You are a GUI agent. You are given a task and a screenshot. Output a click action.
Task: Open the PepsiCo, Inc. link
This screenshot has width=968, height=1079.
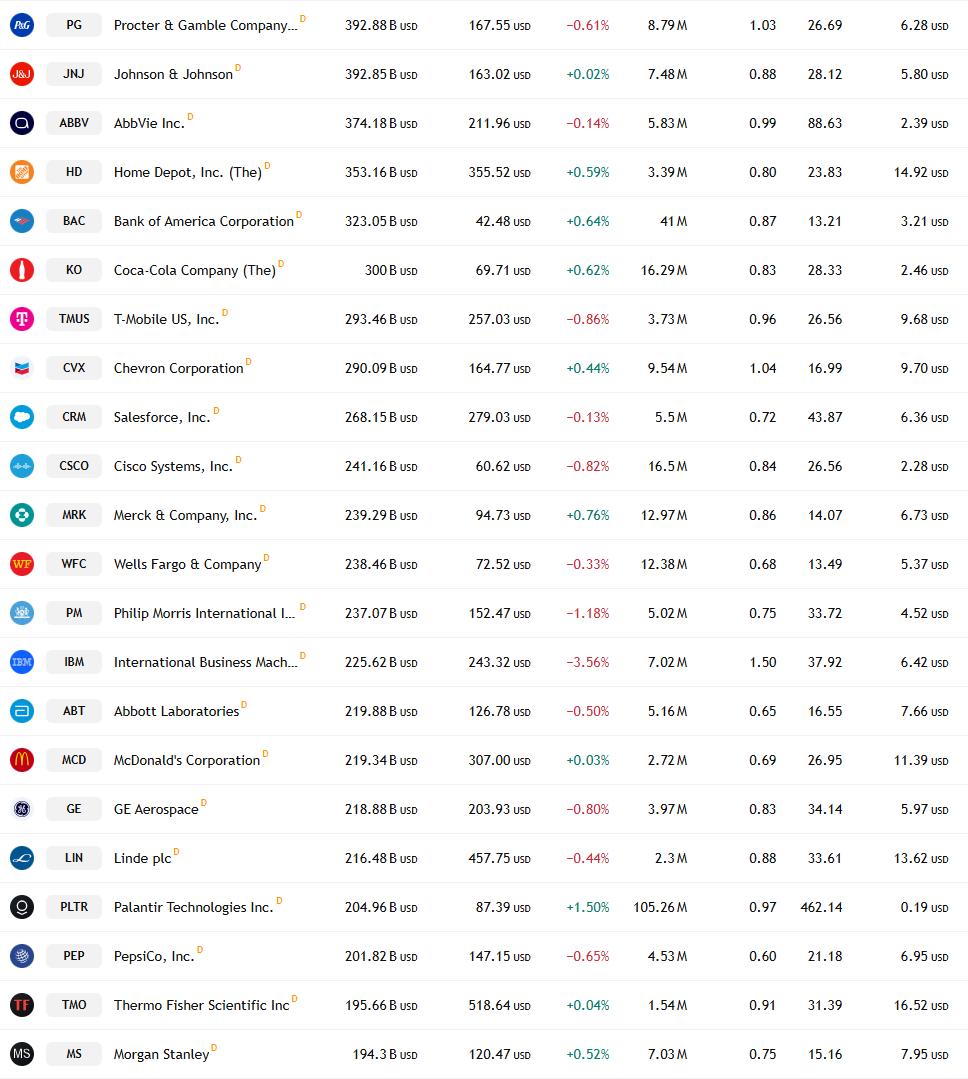155,956
